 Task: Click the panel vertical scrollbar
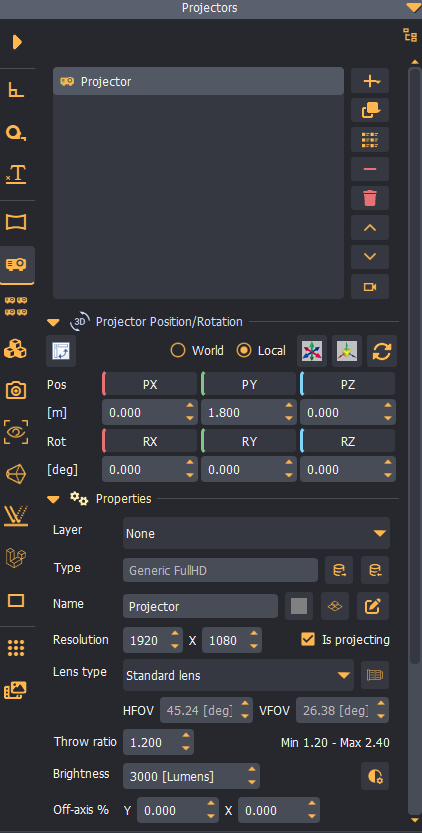pos(415,367)
